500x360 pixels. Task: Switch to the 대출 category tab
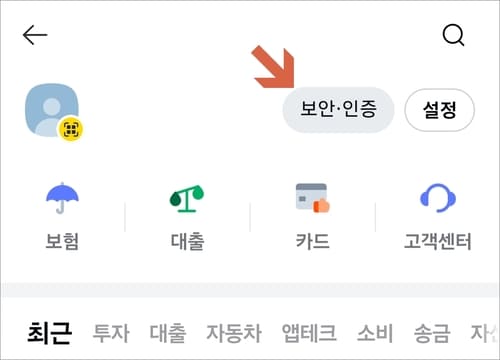coord(168,333)
